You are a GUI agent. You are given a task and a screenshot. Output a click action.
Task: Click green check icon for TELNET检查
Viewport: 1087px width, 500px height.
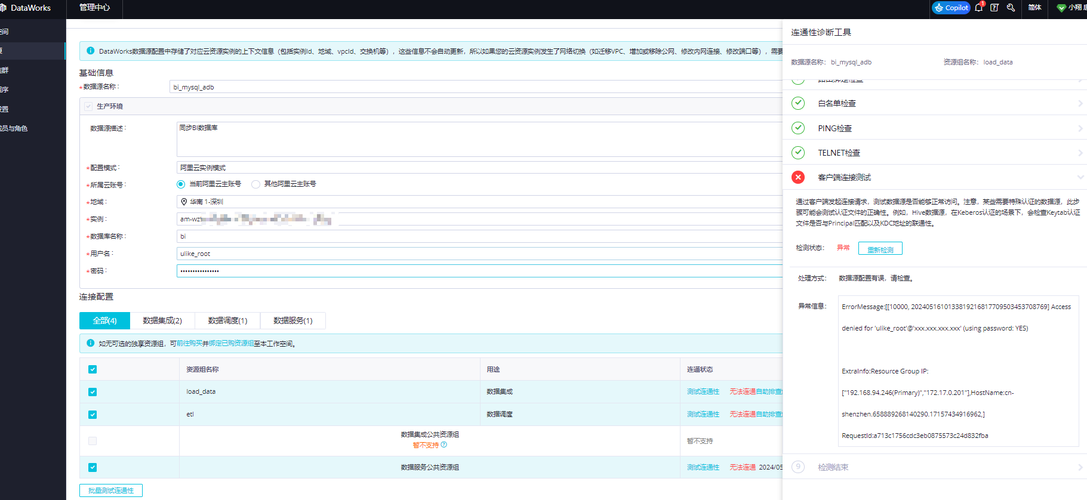pyautogui.click(x=798, y=153)
